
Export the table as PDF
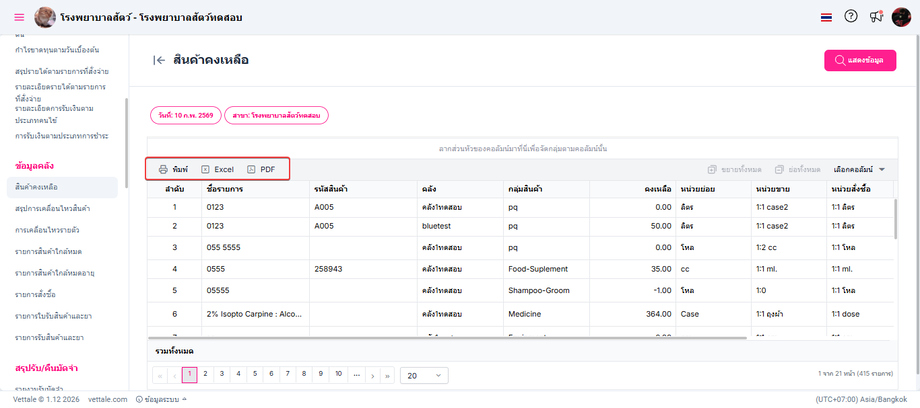[261, 170]
